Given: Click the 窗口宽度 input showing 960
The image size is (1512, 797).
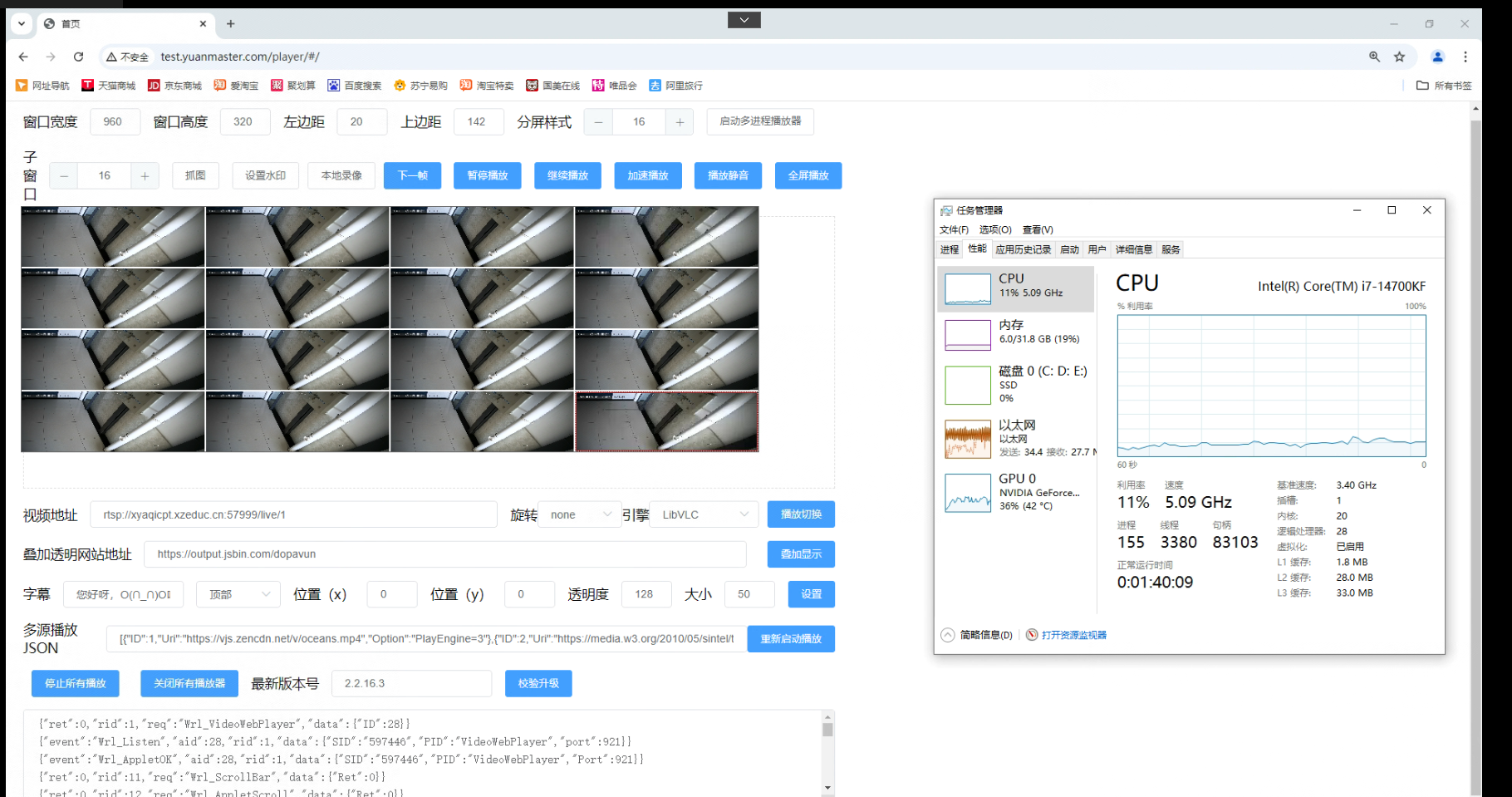Looking at the screenshot, I should pyautogui.click(x=115, y=121).
